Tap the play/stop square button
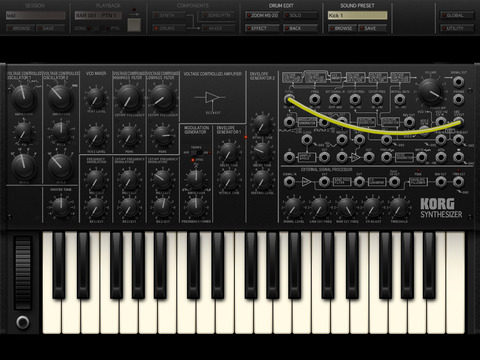480x360 pixels. (x=134, y=25)
